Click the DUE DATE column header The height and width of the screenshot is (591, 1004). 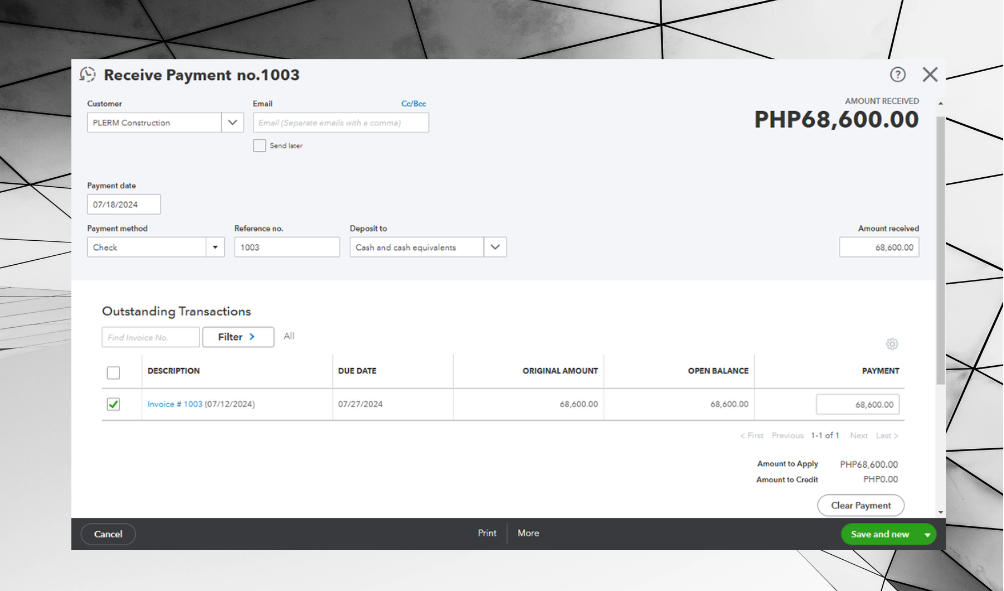pos(357,371)
